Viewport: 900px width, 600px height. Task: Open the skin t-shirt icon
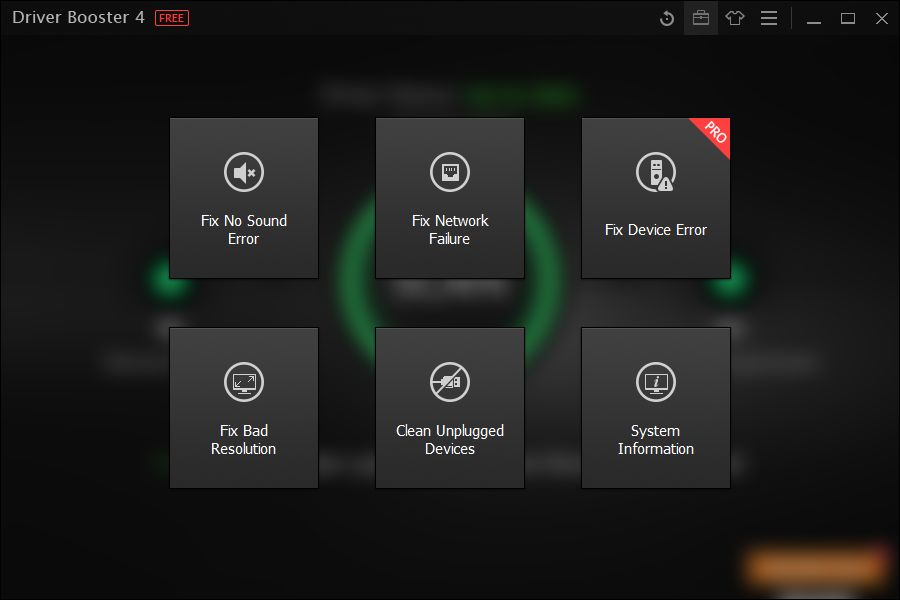(x=735, y=18)
